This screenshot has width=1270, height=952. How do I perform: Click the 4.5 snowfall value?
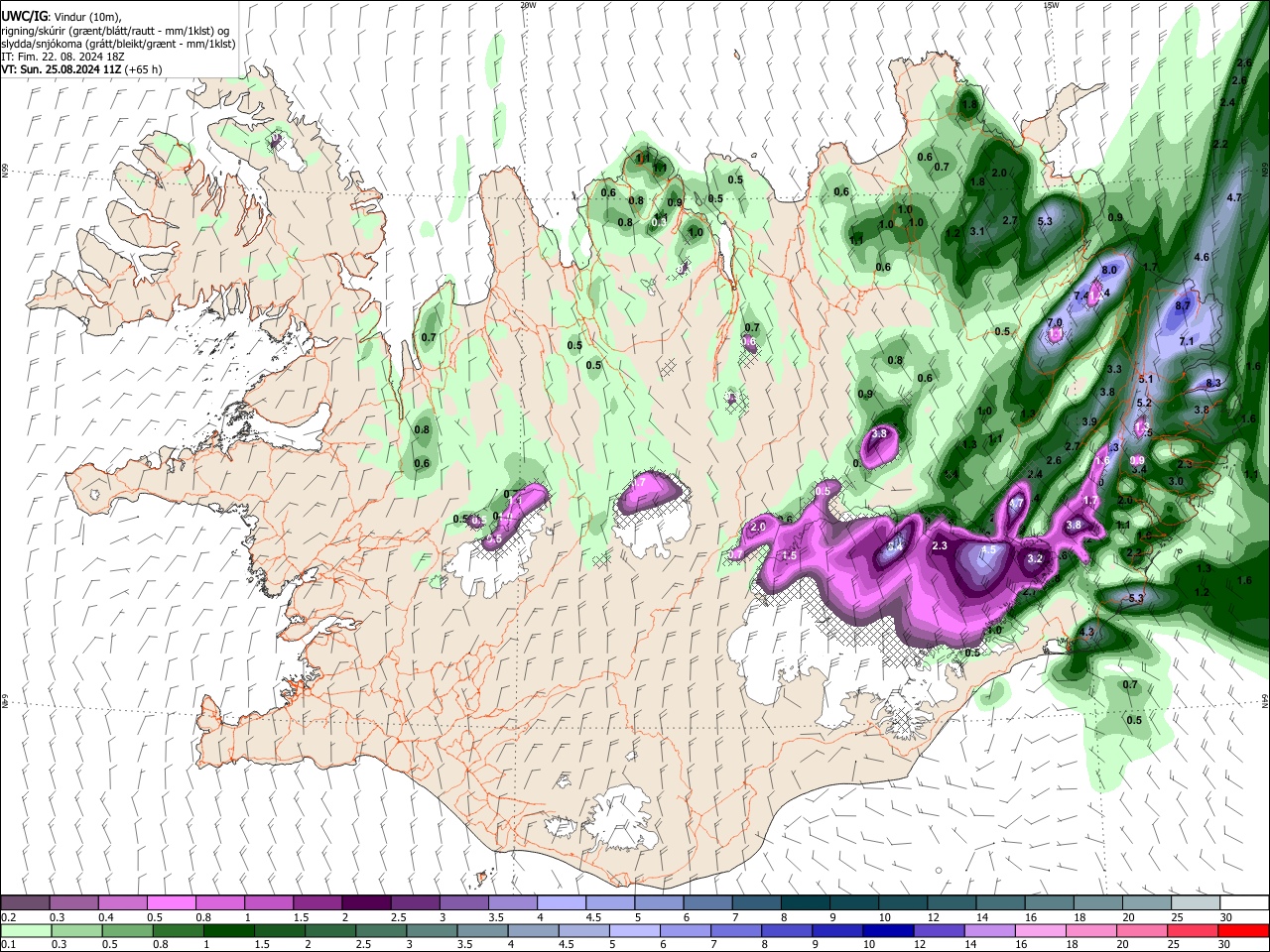pyautogui.click(x=988, y=550)
